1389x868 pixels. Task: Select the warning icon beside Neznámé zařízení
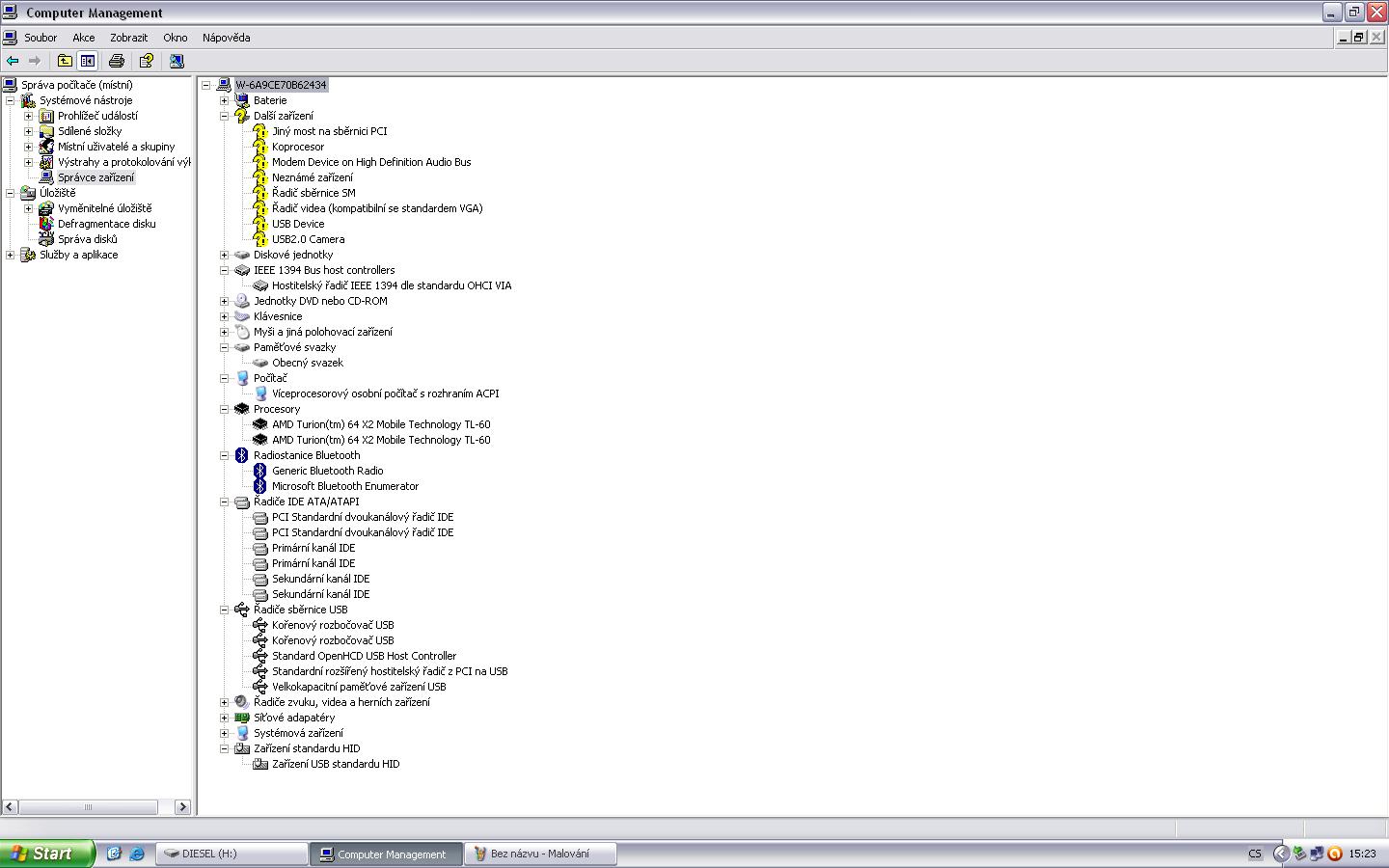[x=259, y=177]
